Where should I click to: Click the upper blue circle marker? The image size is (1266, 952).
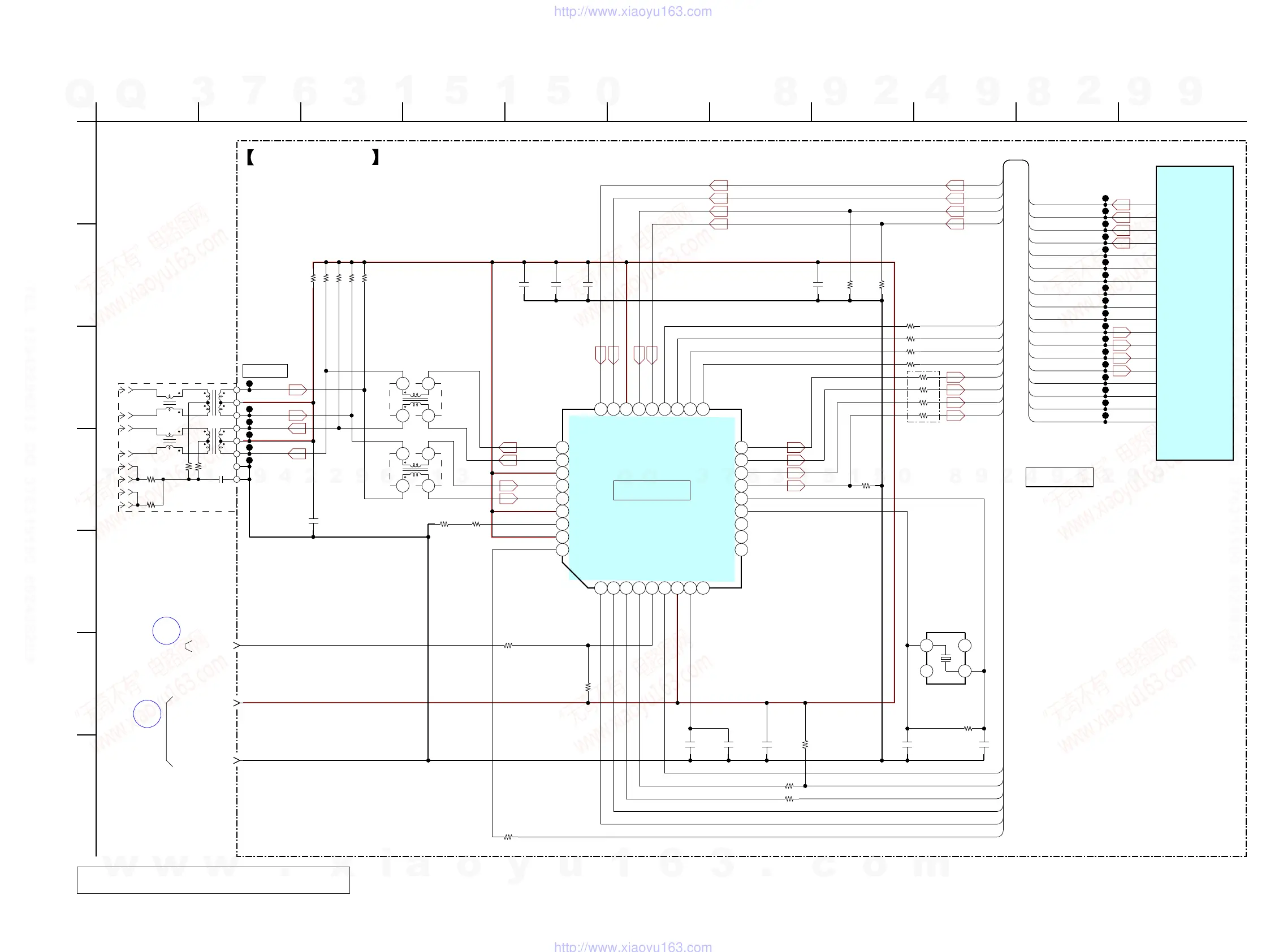[x=167, y=630]
